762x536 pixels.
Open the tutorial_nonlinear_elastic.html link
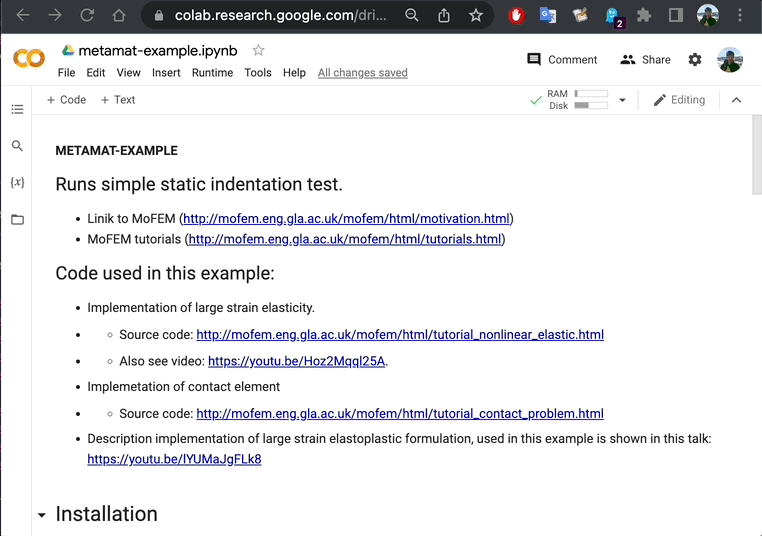(x=400, y=334)
